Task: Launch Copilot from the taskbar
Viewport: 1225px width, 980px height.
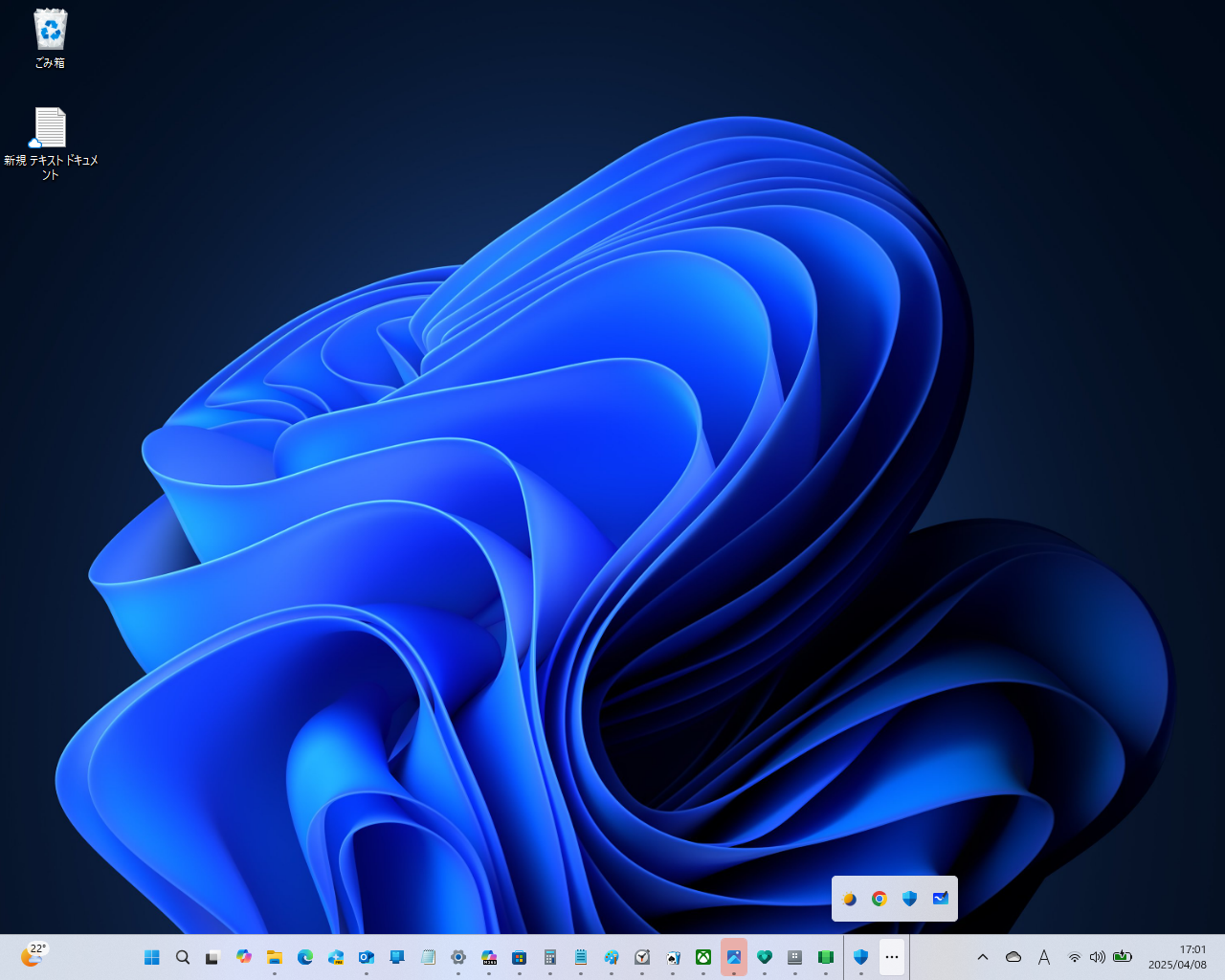Action: click(x=244, y=957)
